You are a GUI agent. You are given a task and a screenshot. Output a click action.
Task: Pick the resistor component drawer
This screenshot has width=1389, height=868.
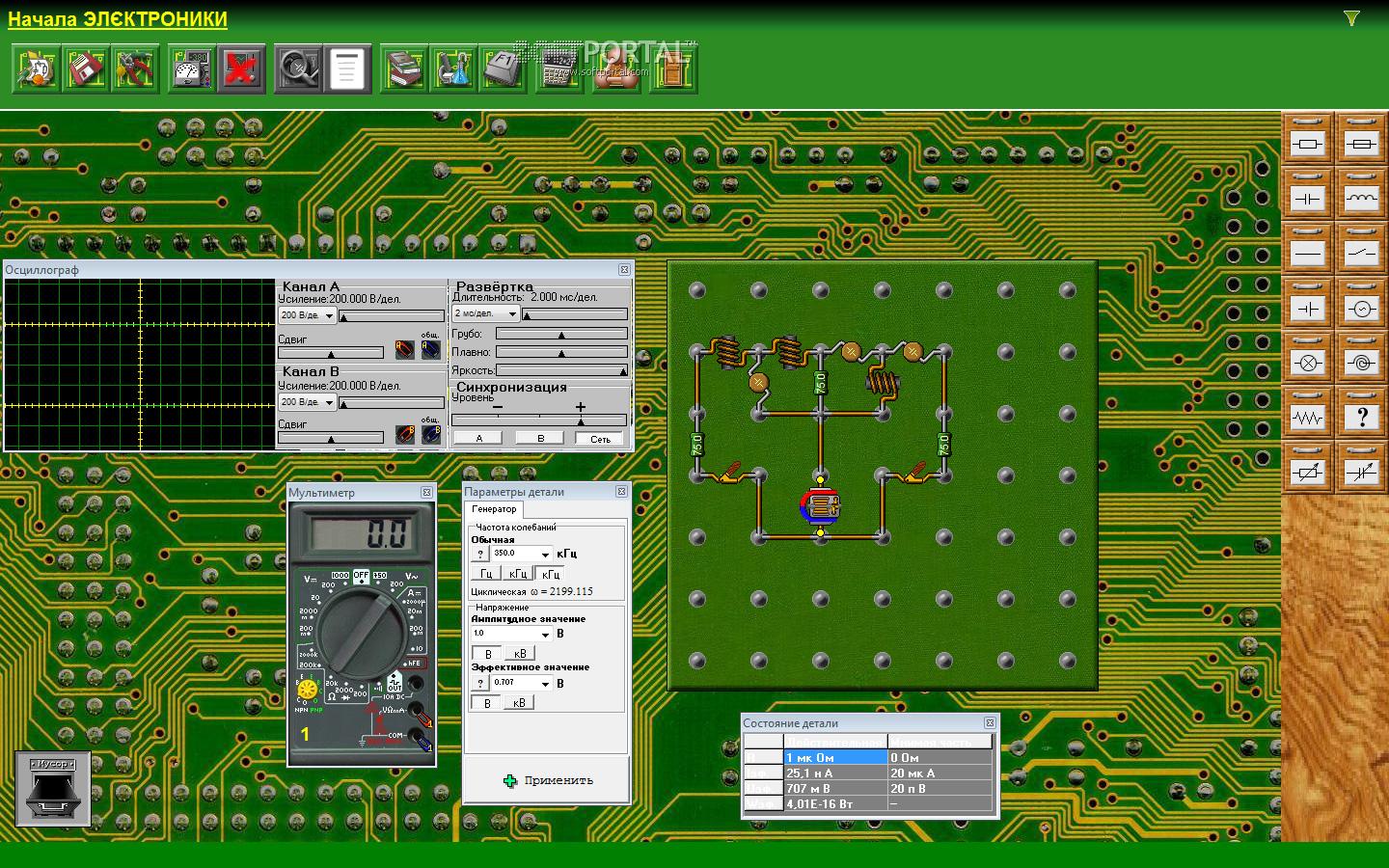tap(1308, 140)
